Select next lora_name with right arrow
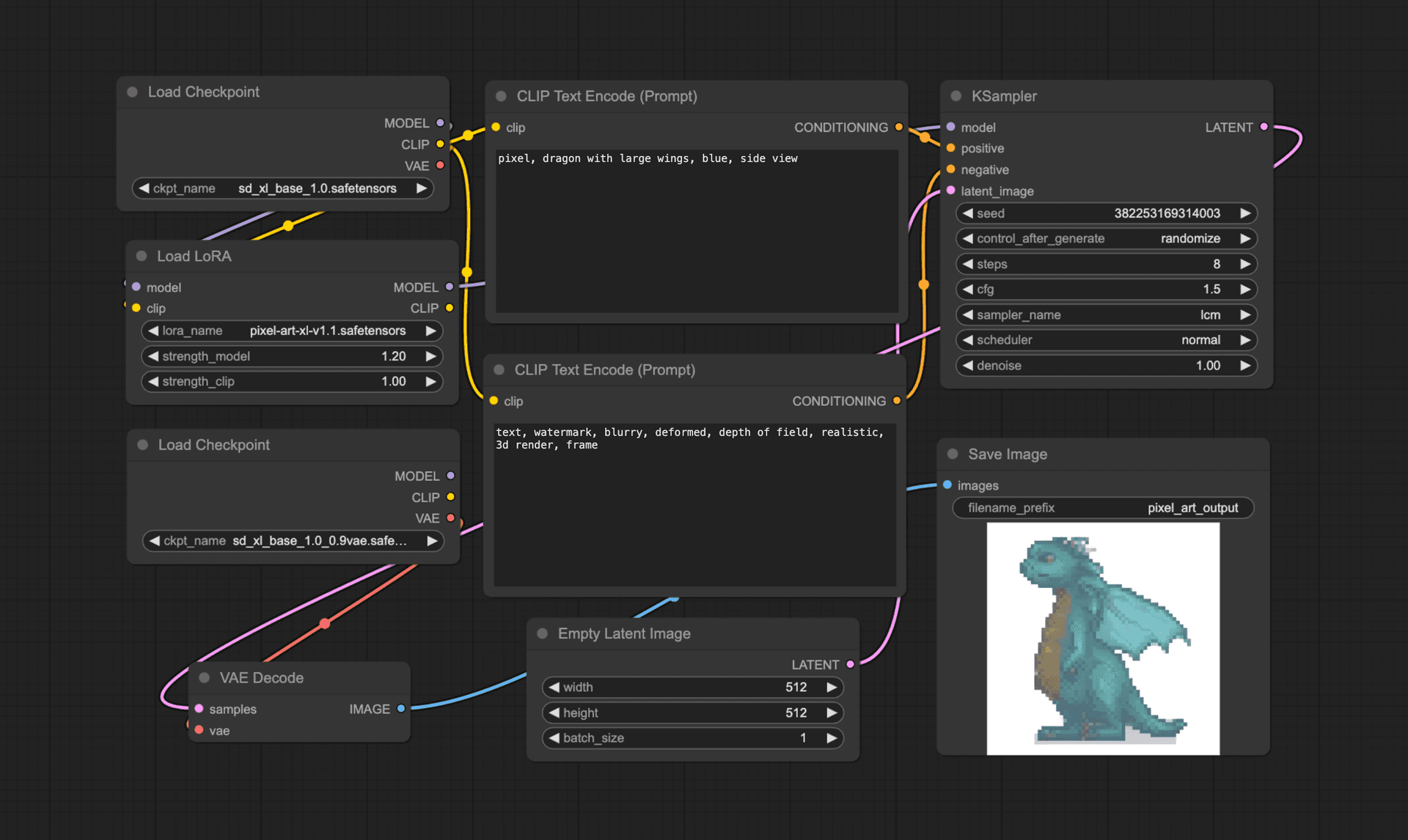This screenshot has height=840, width=1408. 430,331
